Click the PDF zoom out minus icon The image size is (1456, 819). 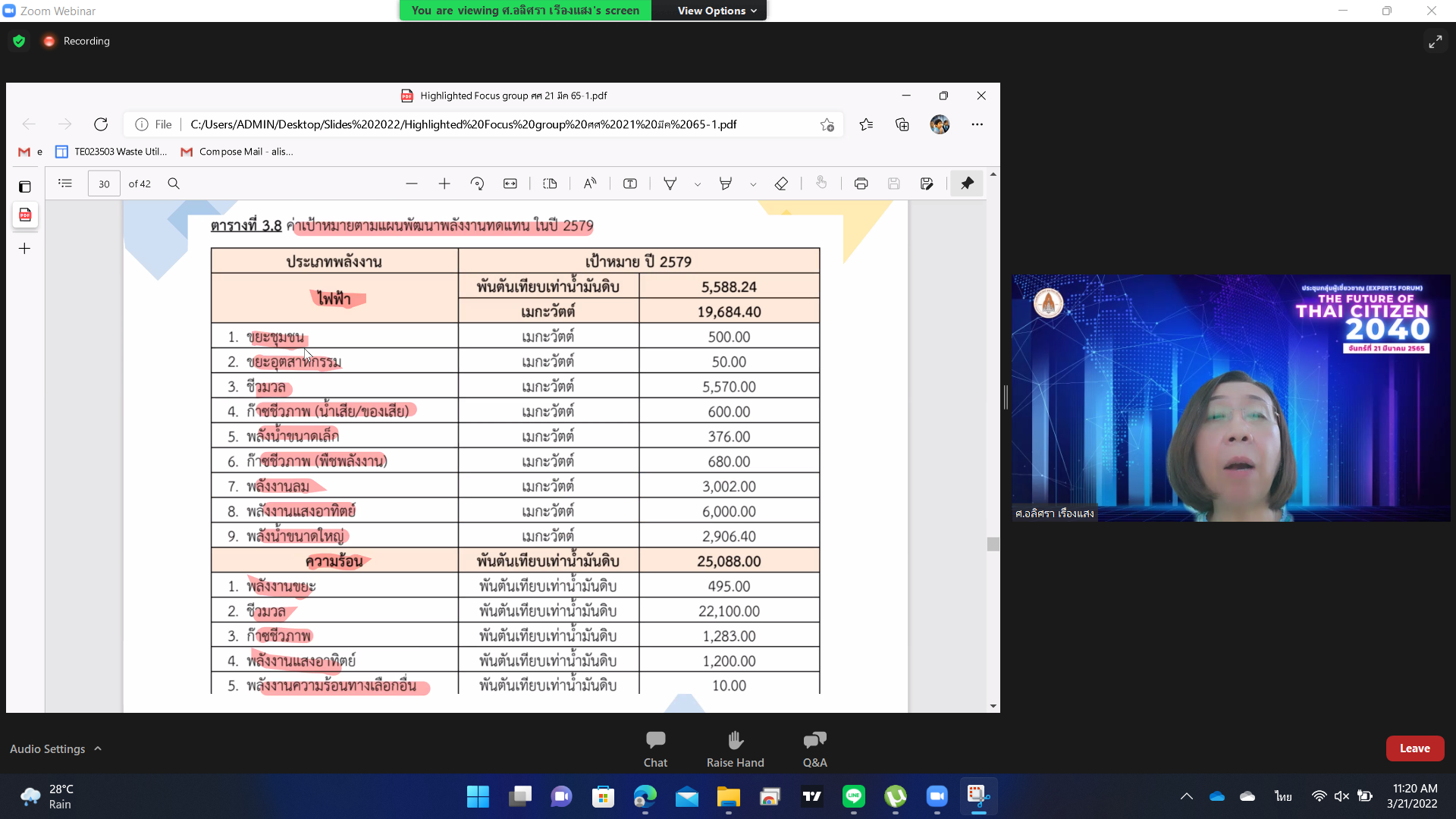point(412,184)
